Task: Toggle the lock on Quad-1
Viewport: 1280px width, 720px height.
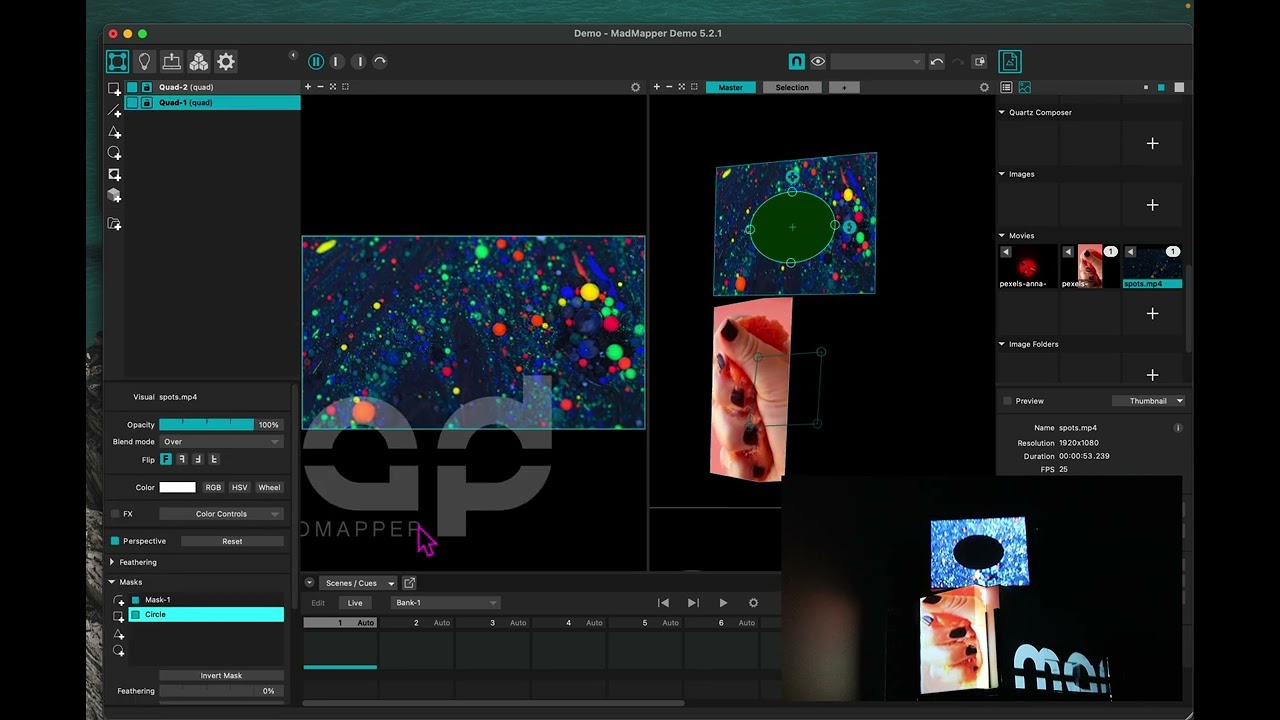Action: [146, 102]
